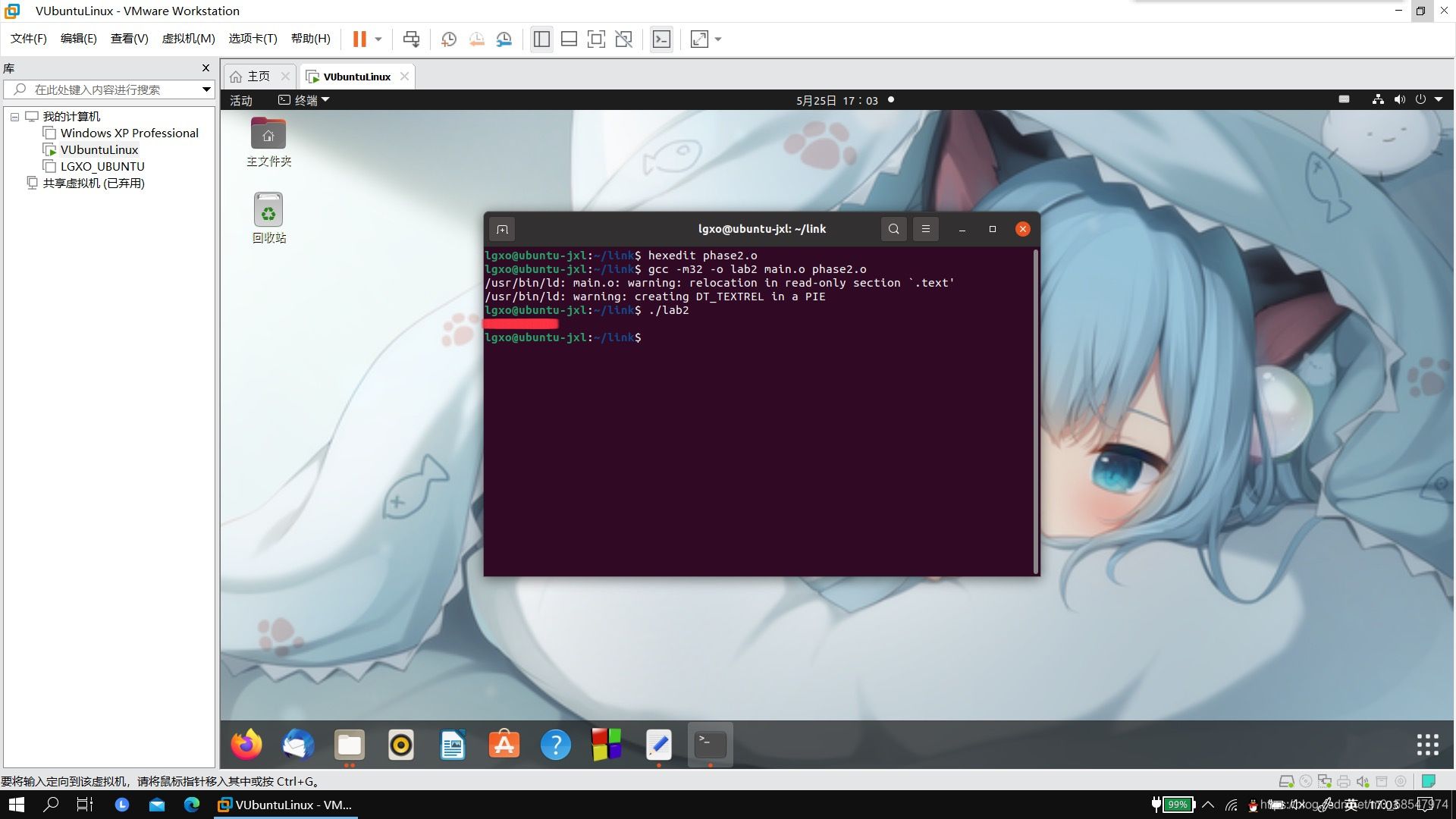Open LibreOffice Writer in the dock
Viewport: 1456px width, 819px height.
pos(452,745)
